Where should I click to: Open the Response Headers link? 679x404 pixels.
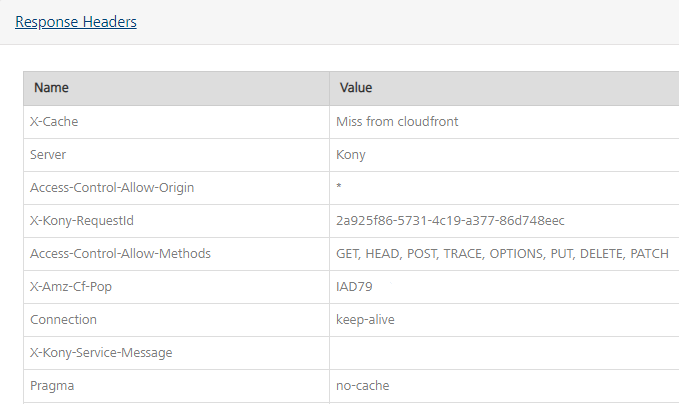pos(76,22)
